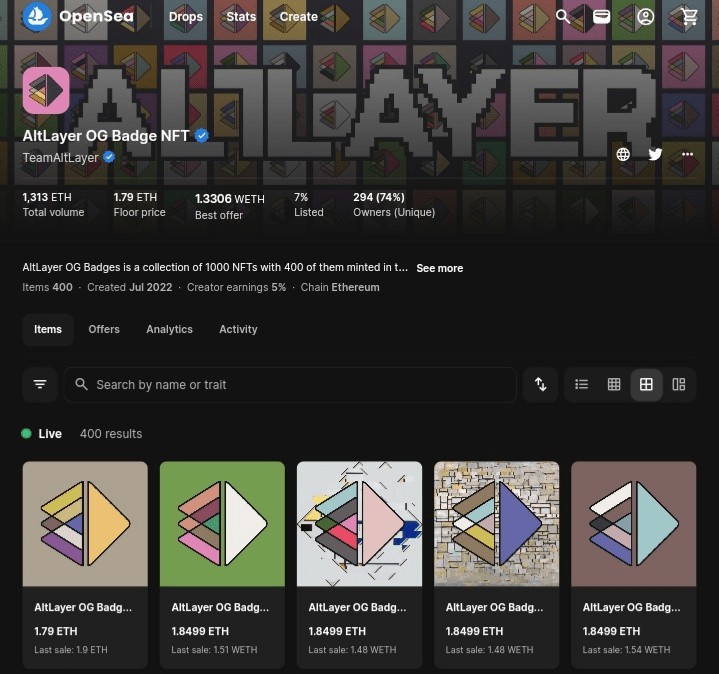Click the Items 400 label
The height and width of the screenshot is (674, 719).
[47, 287]
